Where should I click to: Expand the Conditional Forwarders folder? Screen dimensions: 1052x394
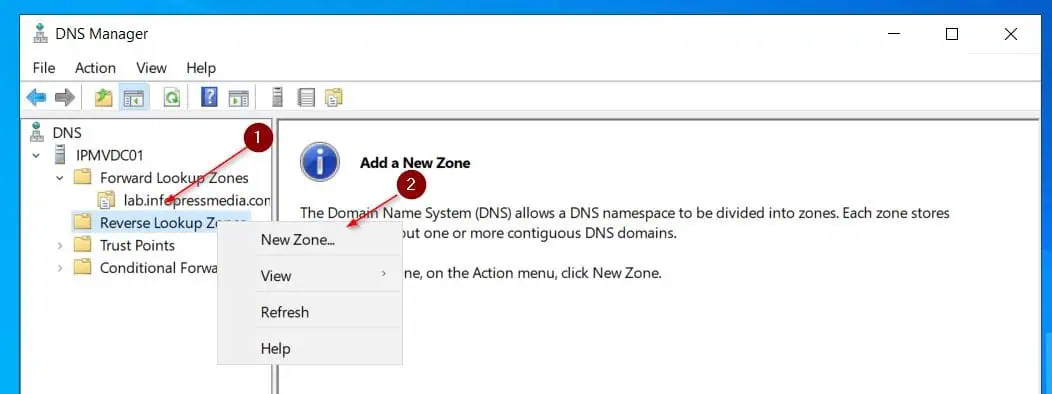(60, 268)
